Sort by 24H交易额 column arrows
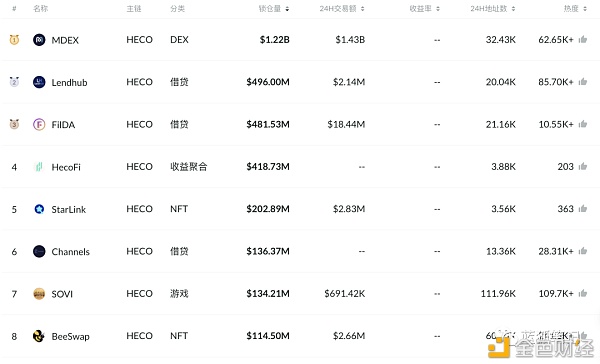Screen dimensions: 600x364 [362, 9]
